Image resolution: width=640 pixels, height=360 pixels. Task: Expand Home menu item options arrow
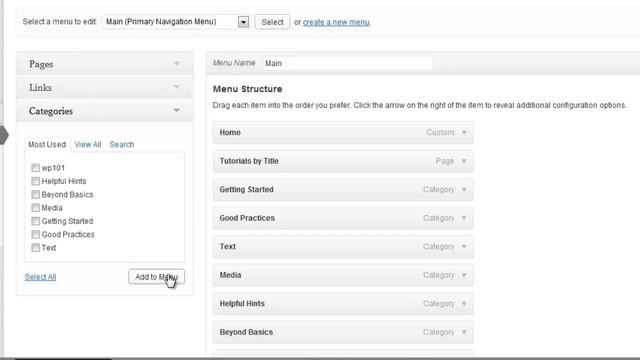click(464, 132)
